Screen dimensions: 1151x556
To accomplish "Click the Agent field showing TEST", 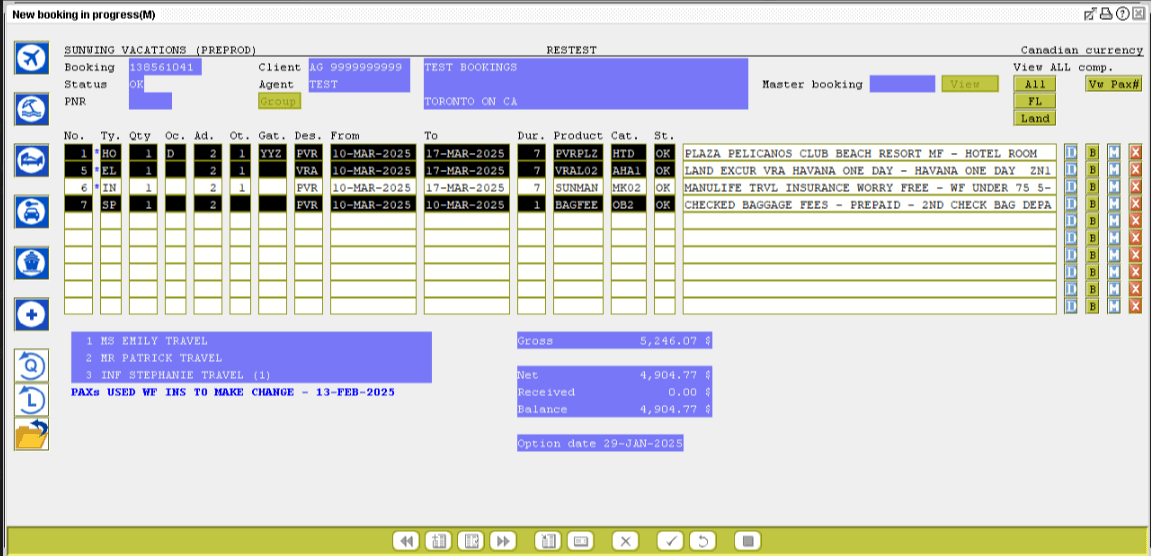I will point(359,84).
